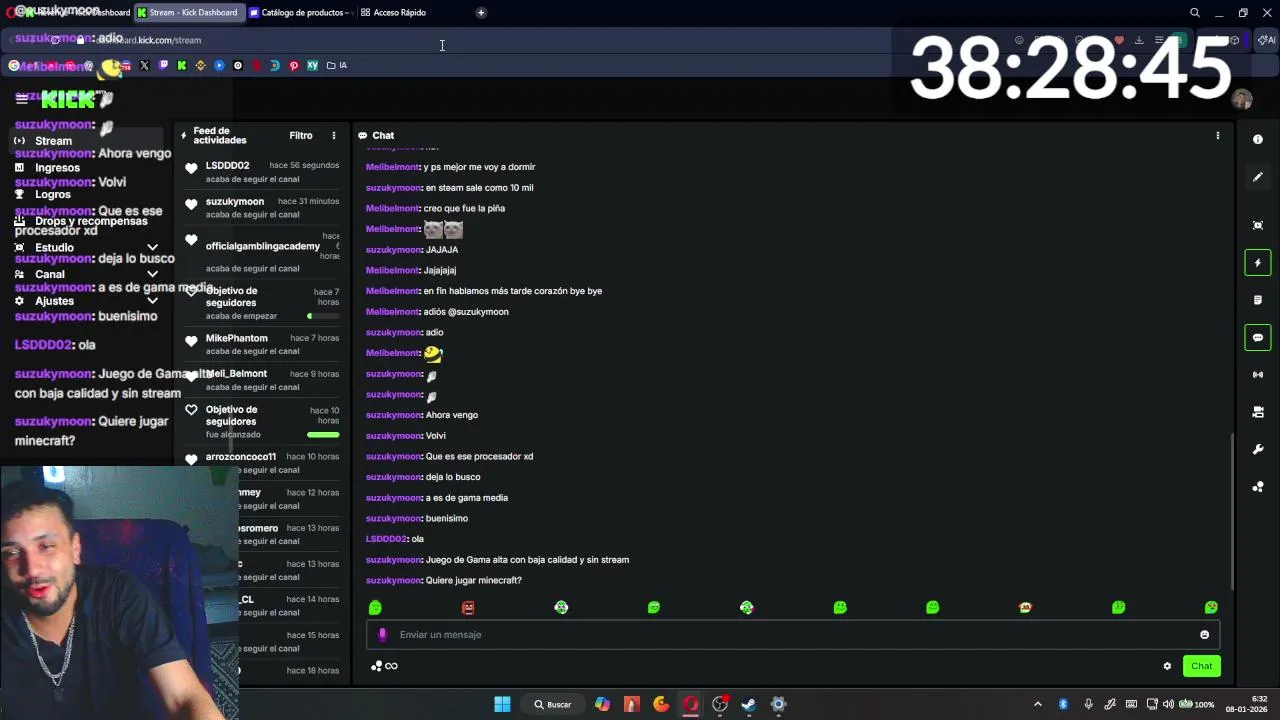
Task: Click the wrench tools icon in right sidebar
Action: point(1258,449)
